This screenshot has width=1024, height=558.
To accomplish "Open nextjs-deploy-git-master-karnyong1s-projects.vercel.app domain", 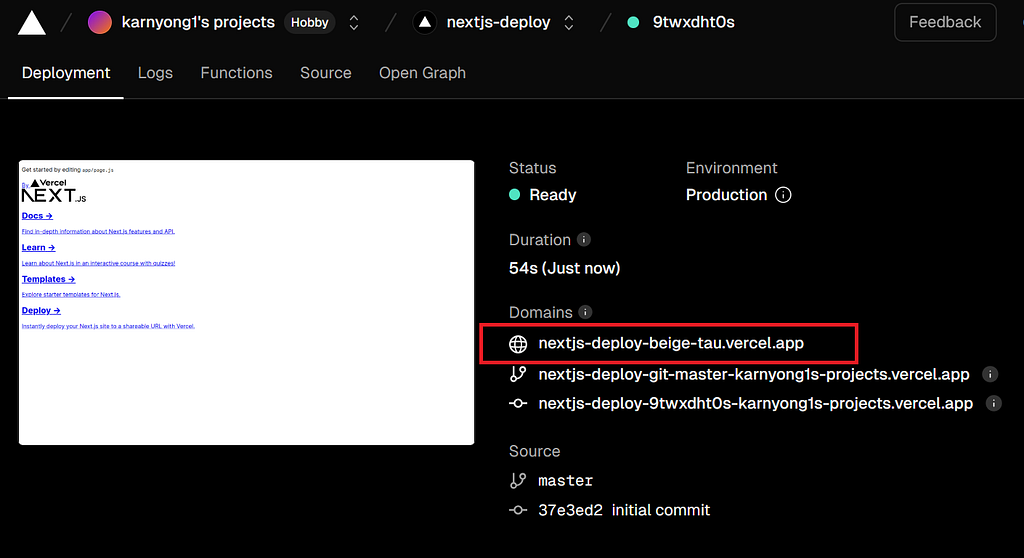I will pos(754,374).
